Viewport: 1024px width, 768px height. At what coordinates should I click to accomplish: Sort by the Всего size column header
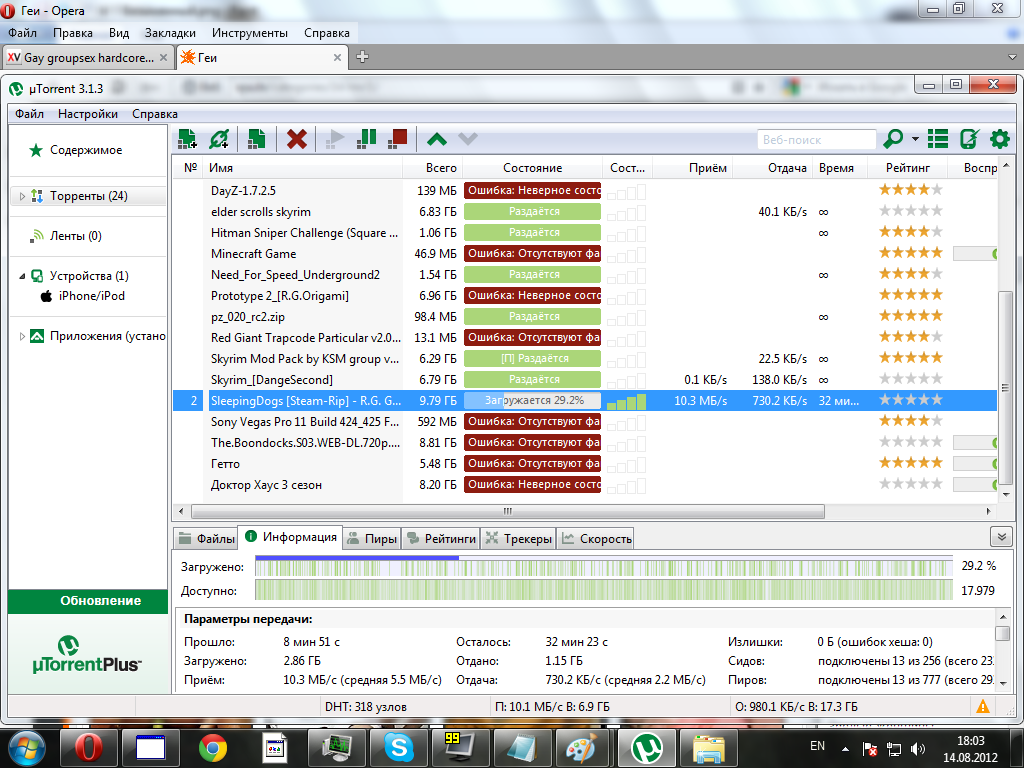tap(432, 168)
